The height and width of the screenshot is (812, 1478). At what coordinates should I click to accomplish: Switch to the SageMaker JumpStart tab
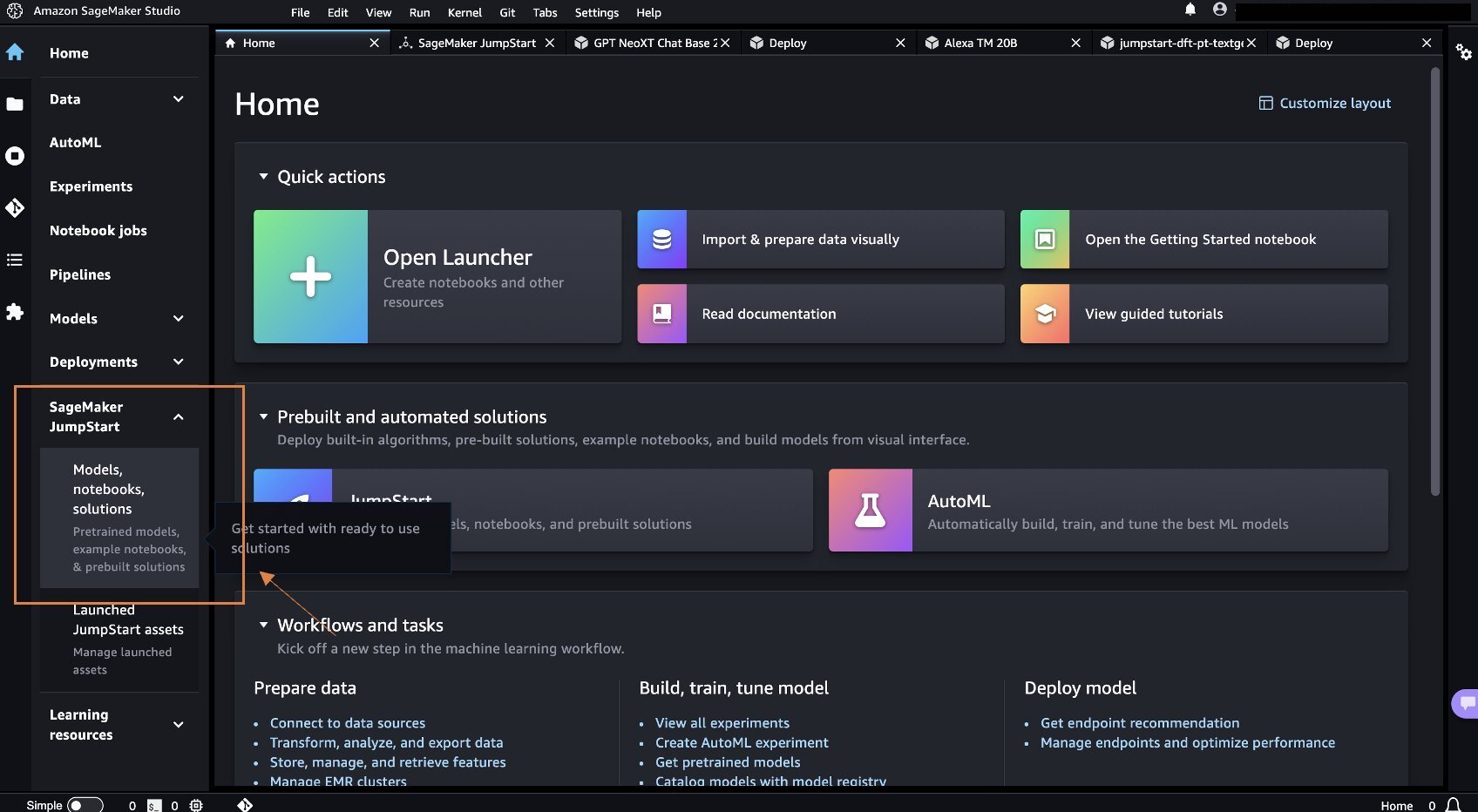point(477,43)
